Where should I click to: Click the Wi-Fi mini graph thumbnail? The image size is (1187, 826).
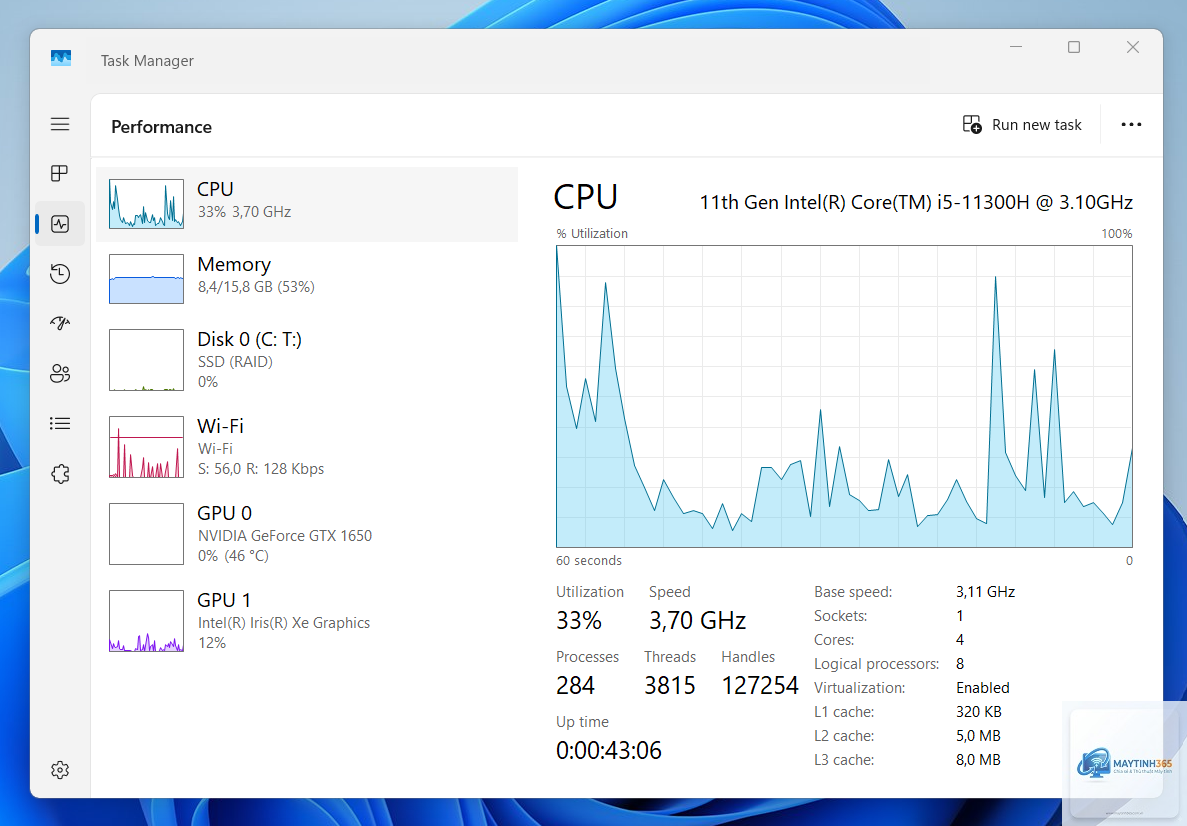(x=146, y=447)
